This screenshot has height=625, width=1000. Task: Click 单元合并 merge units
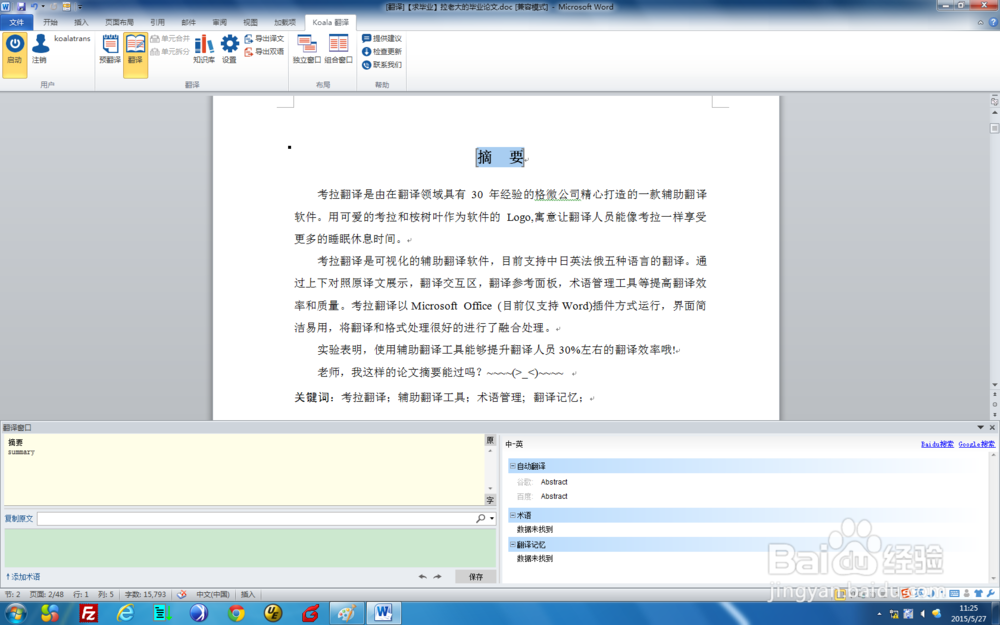pyautogui.click(x=170, y=39)
